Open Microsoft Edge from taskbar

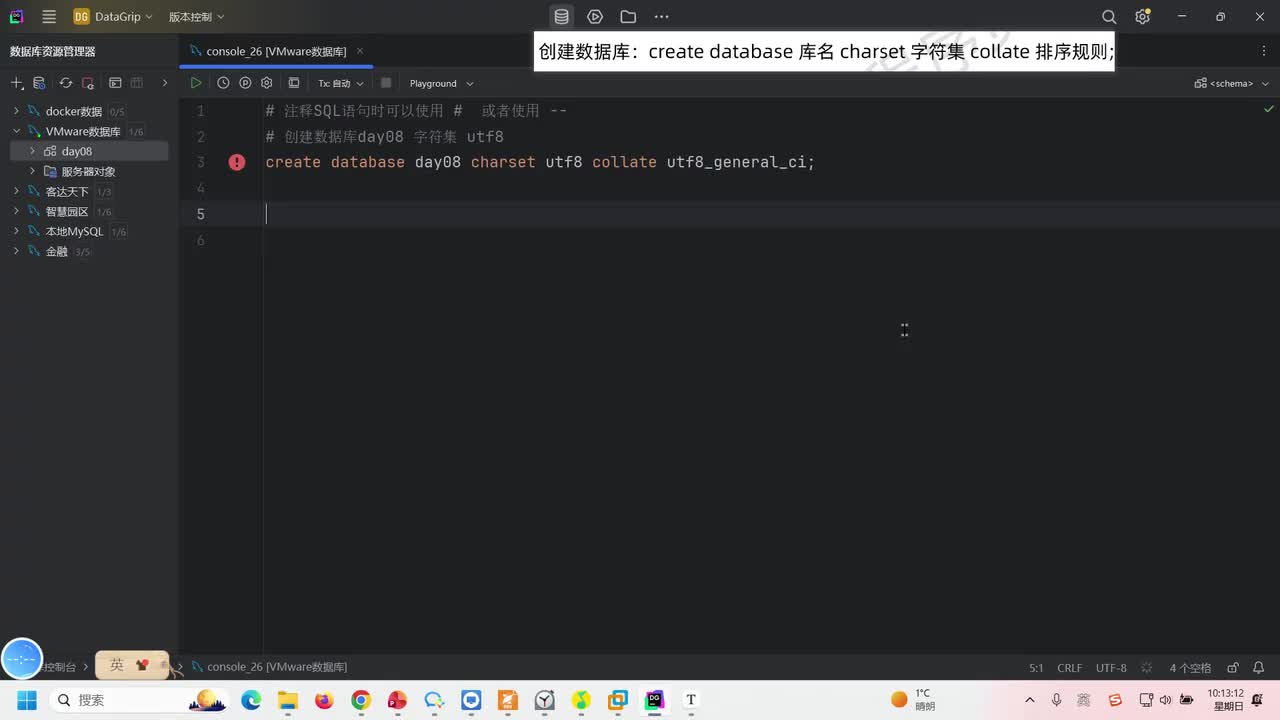point(251,700)
